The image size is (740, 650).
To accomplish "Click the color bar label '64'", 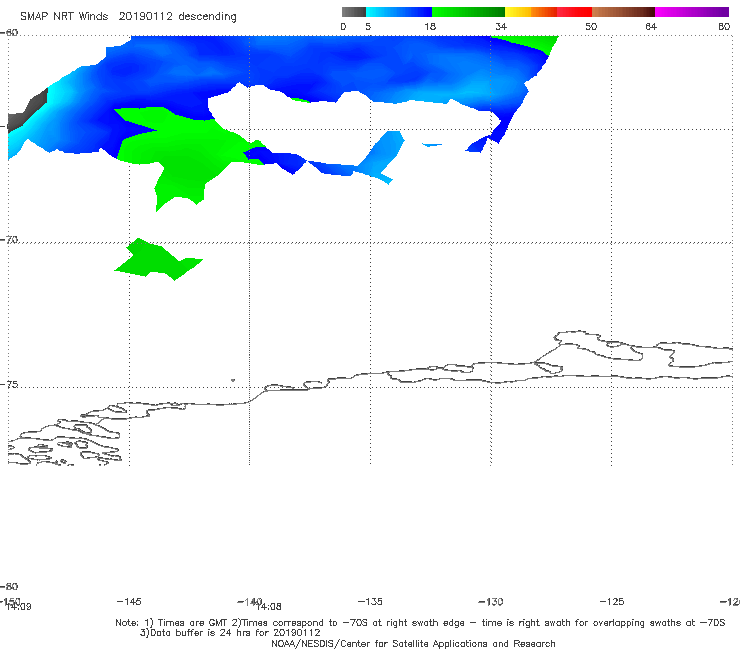I will (x=651, y=26).
